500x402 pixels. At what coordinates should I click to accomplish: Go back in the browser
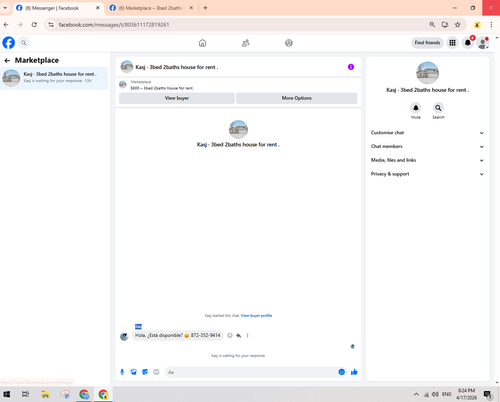pyautogui.click(x=6, y=25)
